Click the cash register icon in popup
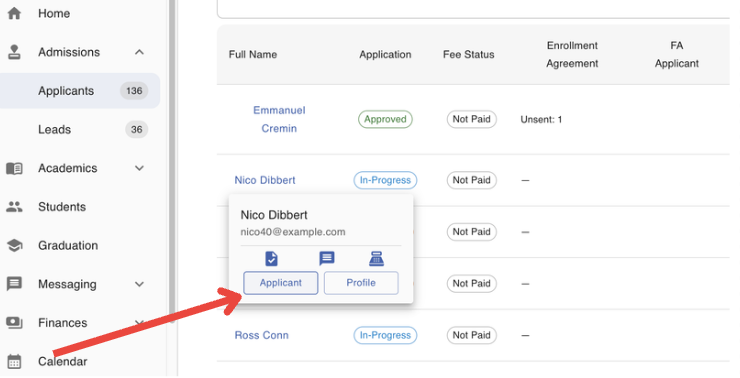The height and width of the screenshot is (378, 740). (x=376, y=258)
